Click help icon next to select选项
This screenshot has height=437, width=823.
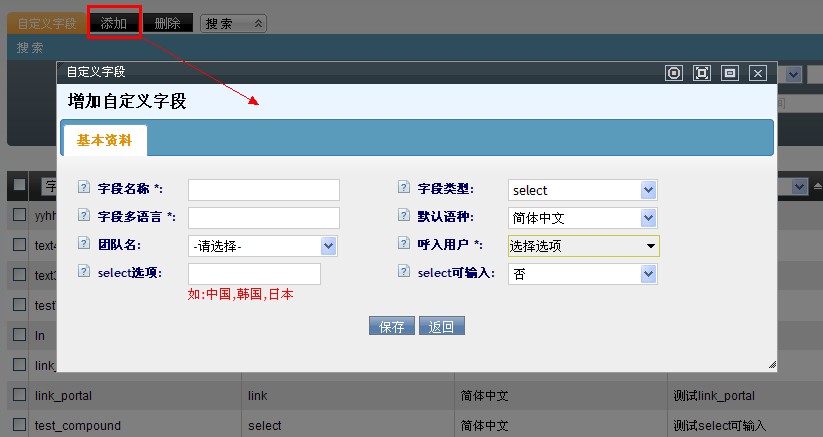83,271
